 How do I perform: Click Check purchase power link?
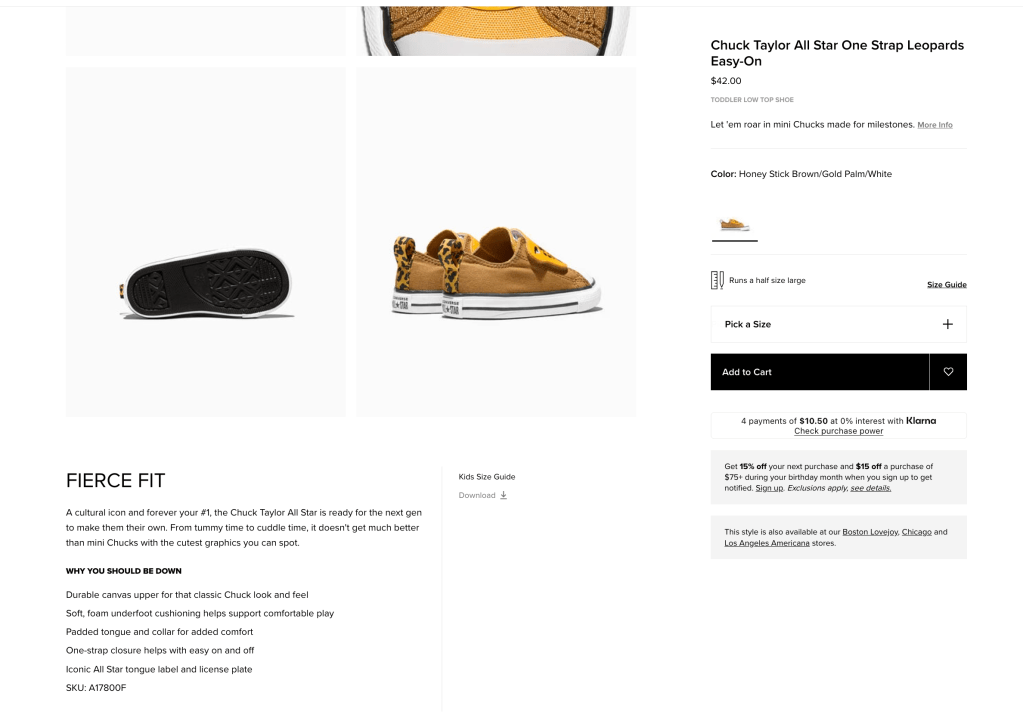[x=838, y=431]
